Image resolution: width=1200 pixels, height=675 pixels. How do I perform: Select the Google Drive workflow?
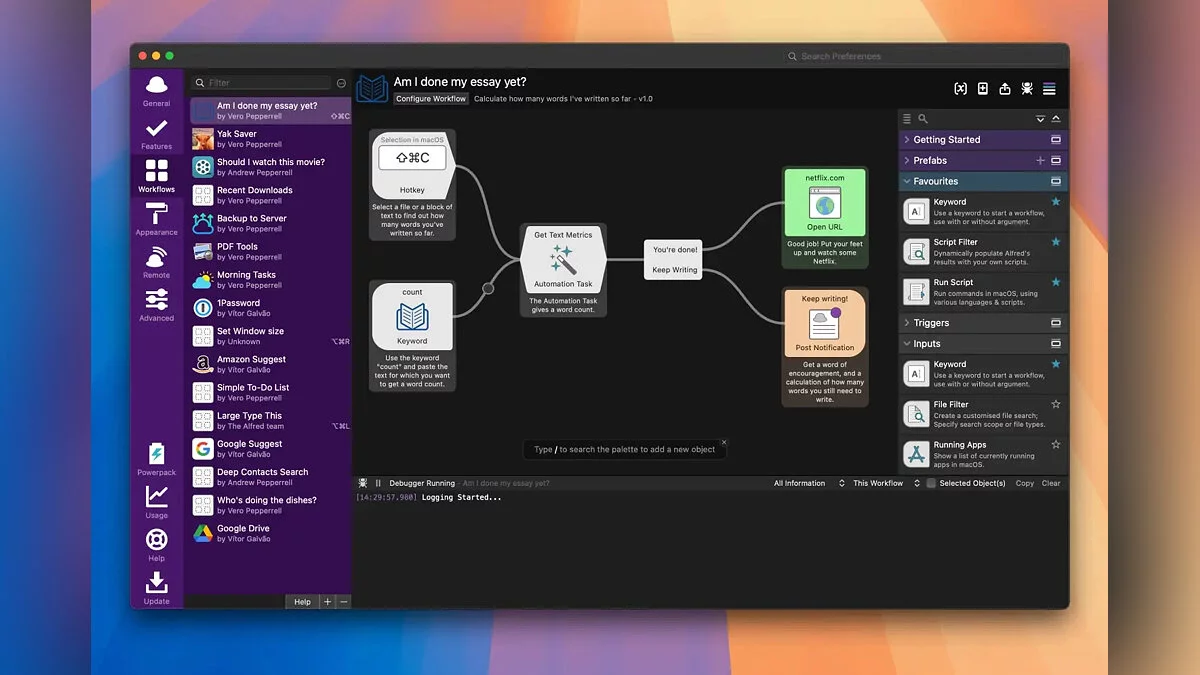click(x=271, y=533)
